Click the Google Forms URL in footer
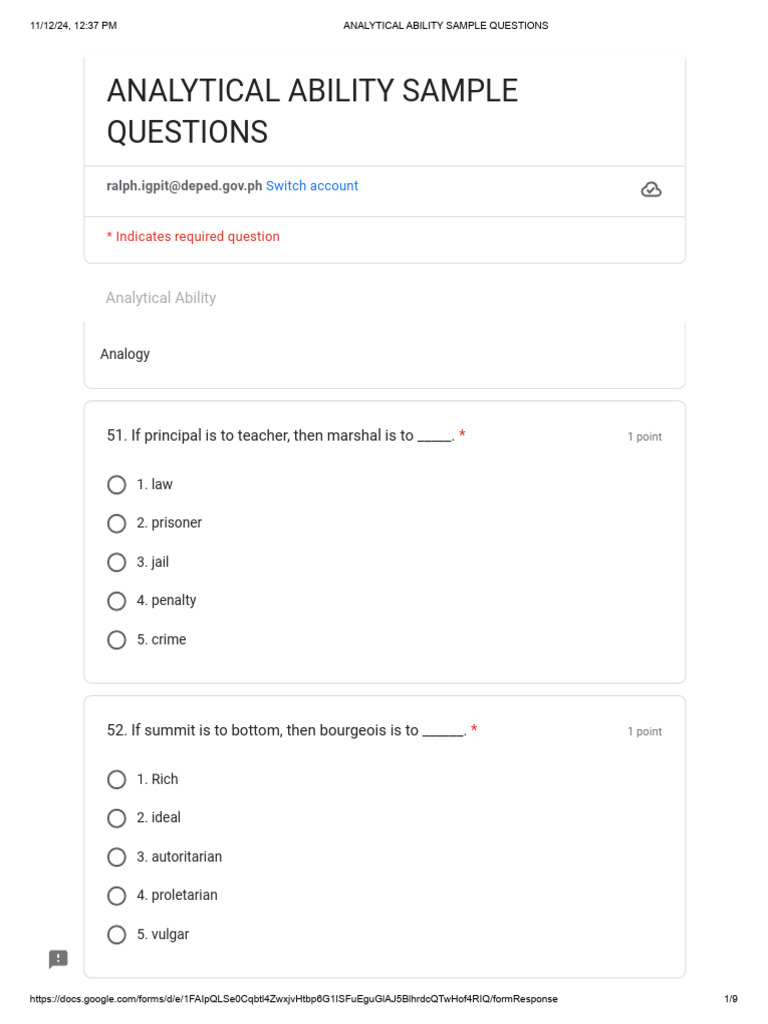Screen dimensions: 768x1024 click(294, 999)
